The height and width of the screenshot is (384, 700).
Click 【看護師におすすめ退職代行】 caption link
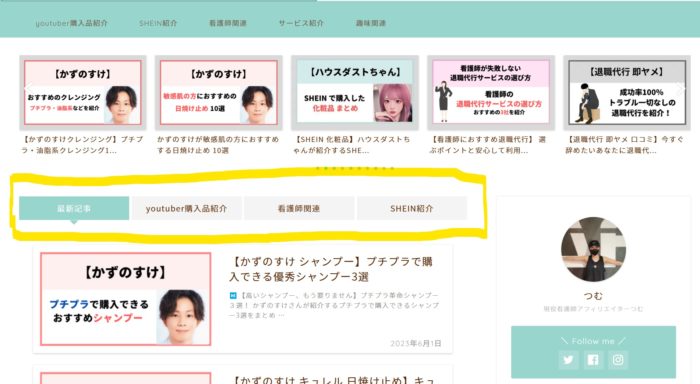[488, 145]
